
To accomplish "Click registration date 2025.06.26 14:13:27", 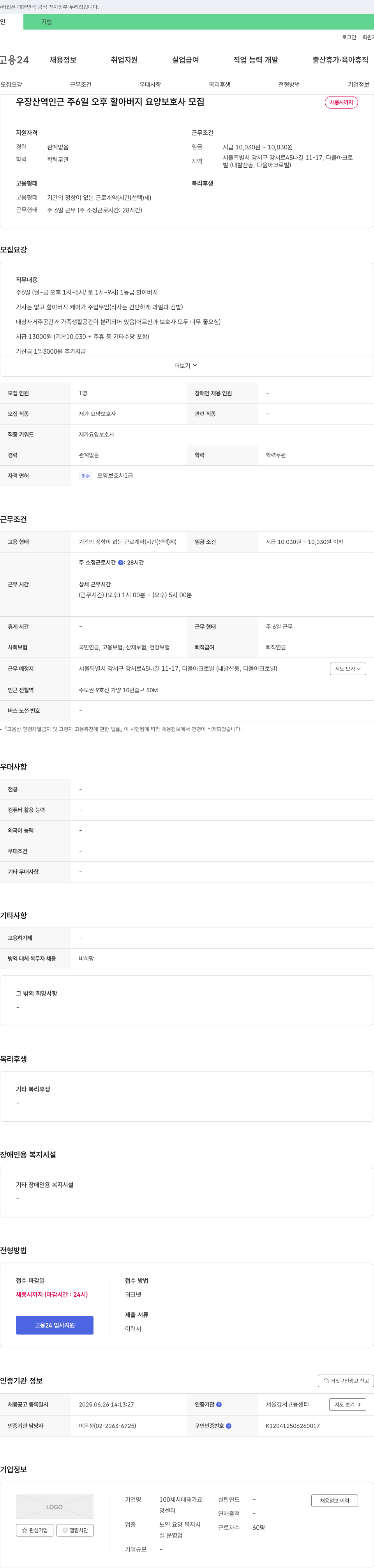I will (x=106, y=1404).
